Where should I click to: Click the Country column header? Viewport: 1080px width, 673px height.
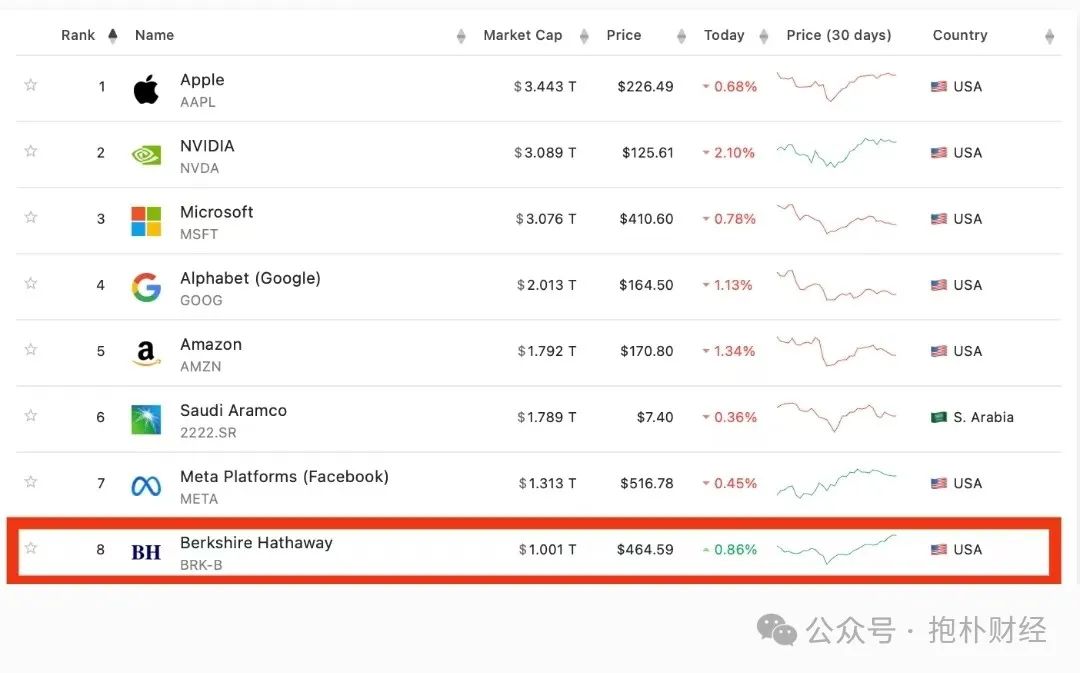click(960, 35)
